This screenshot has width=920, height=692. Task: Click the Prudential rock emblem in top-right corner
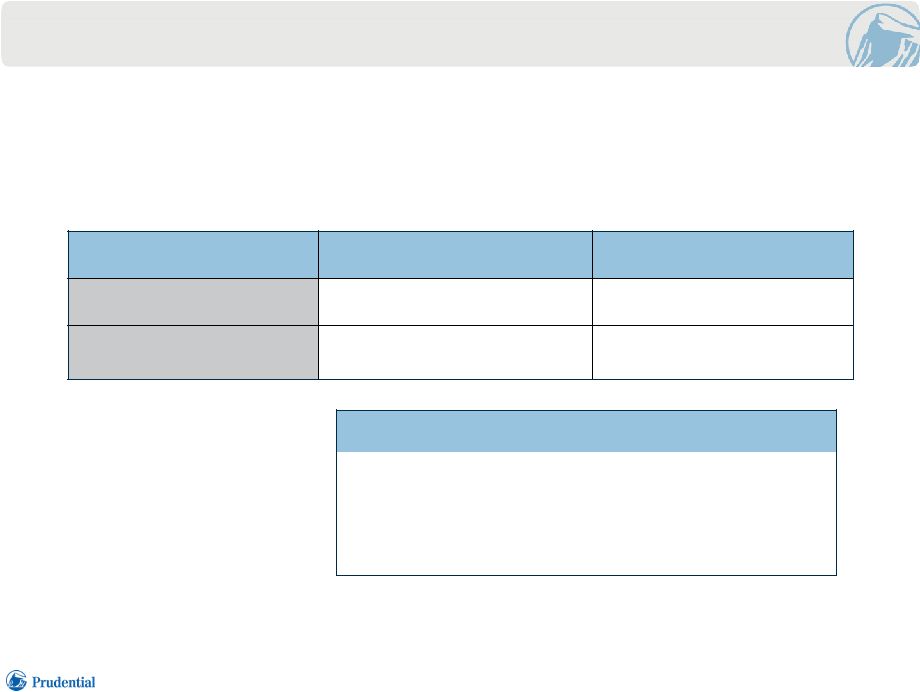tap(883, 35)
